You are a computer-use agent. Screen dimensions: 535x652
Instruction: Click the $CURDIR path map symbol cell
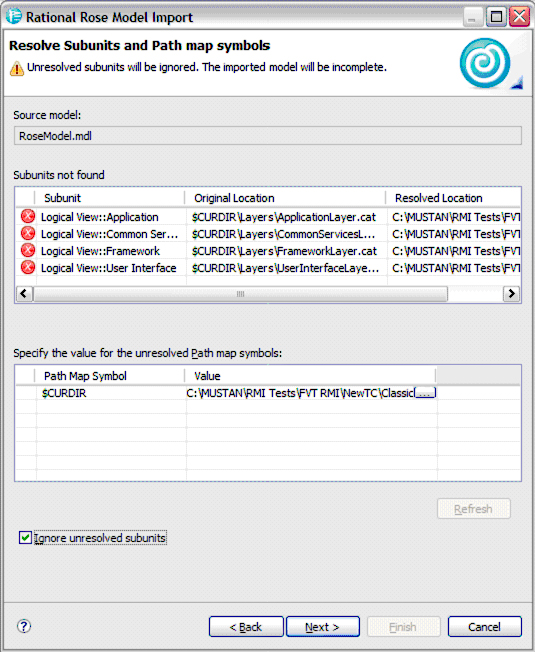tap(64, 393)
